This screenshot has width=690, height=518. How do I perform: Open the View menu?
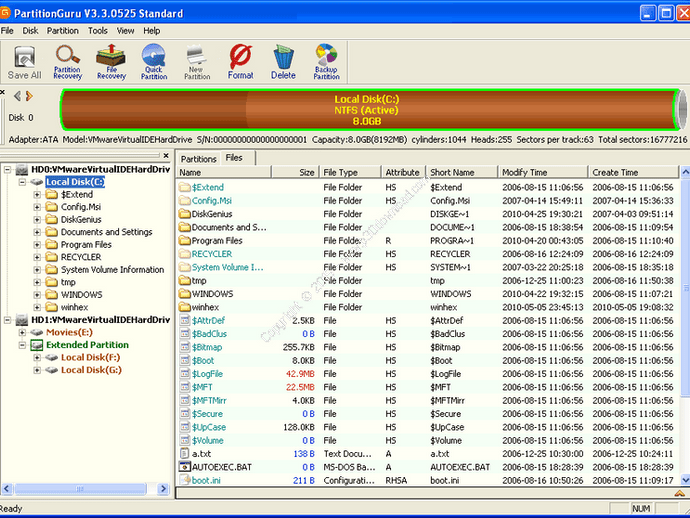(125, 31)
